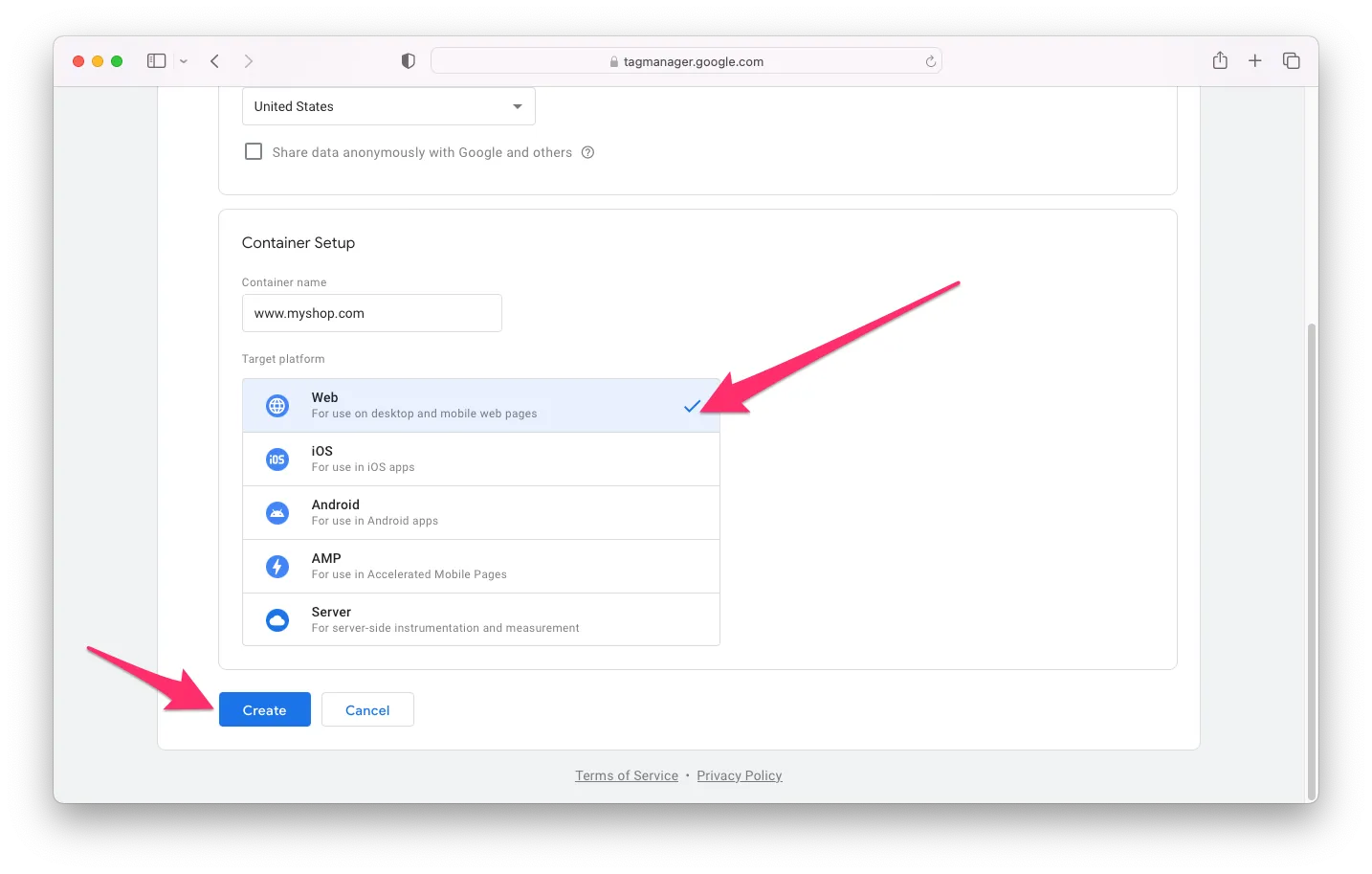1372x874 pixels.
Task: Show tab overview in Safari toolbar
Action: coord(1291,61)
